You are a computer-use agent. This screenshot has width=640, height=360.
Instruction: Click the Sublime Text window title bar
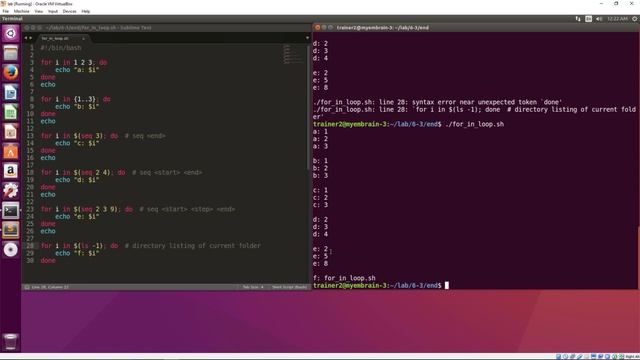click(167, 28)
